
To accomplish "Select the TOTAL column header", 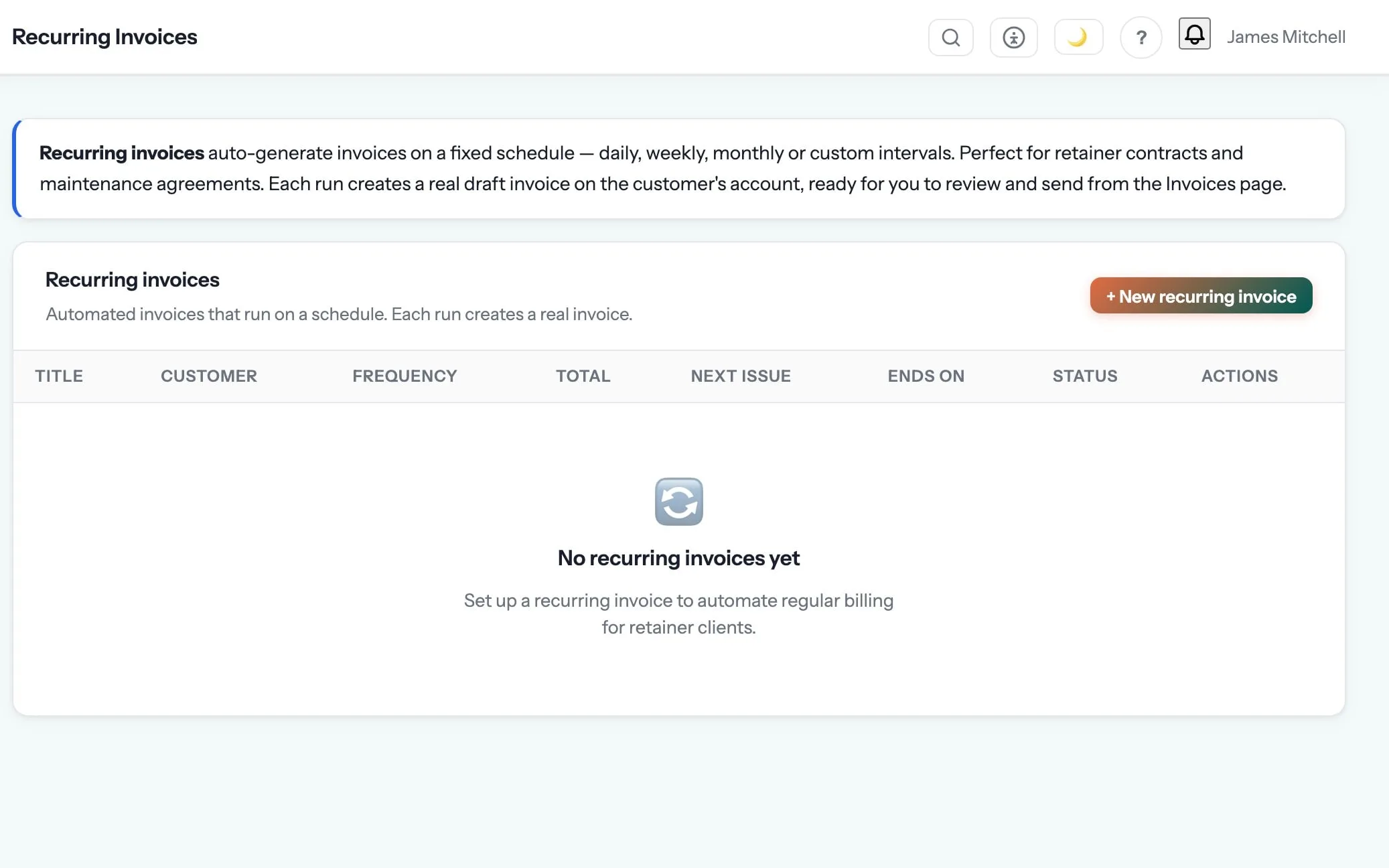I will pyautogui.click(x=583, y=376).
